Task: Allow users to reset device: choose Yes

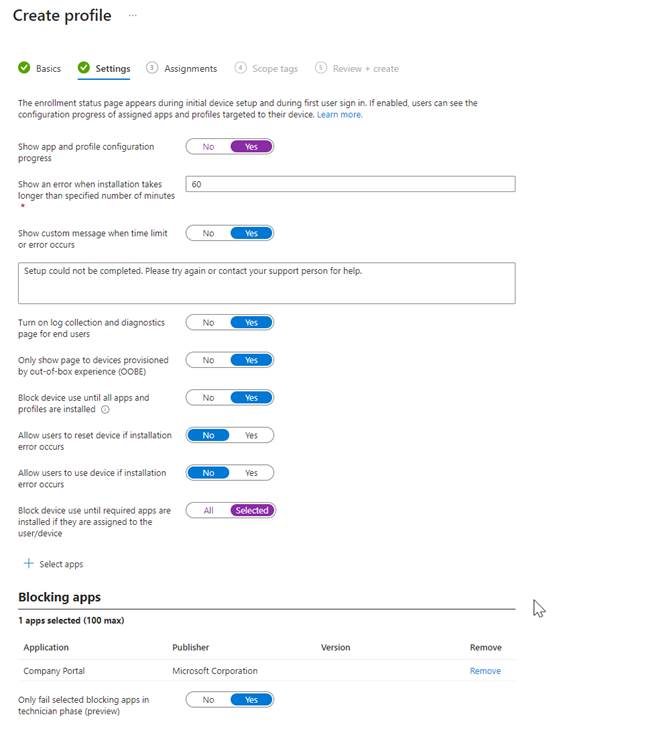Action: coord(251,435)
